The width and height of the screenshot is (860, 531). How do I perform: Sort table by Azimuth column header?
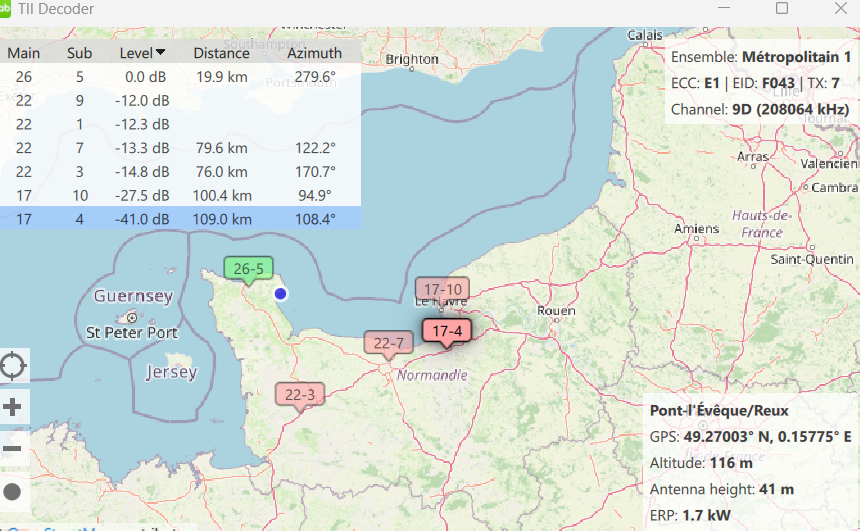314,53
